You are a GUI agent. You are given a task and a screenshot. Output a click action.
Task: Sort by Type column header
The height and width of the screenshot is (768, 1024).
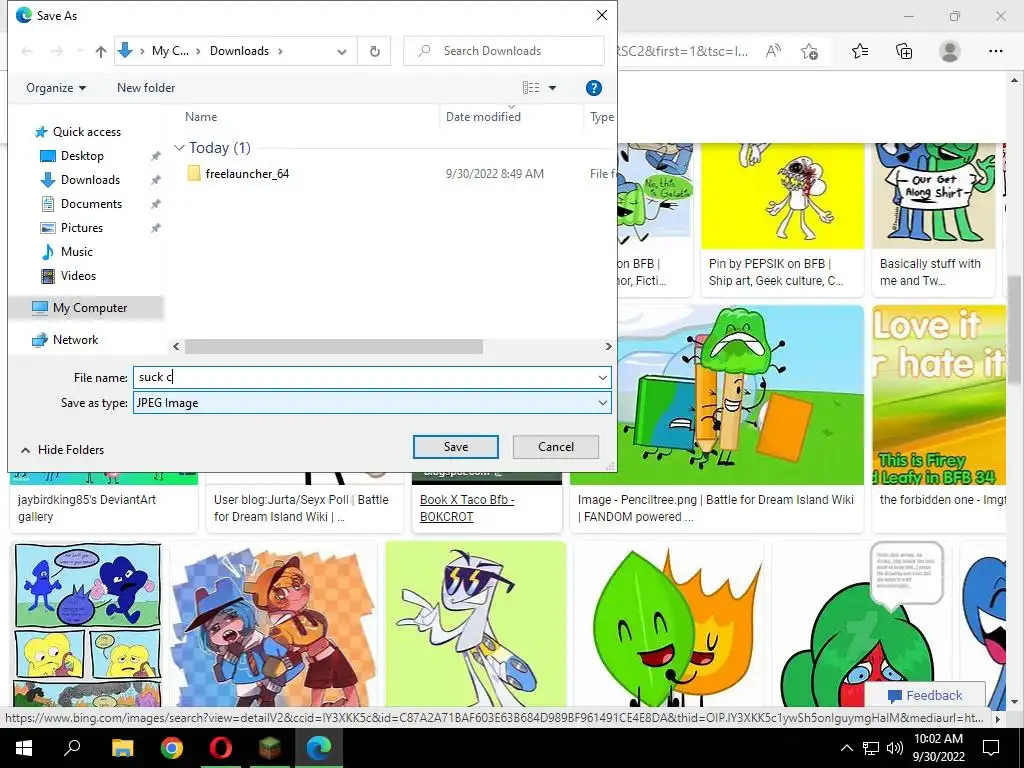[x=601, y=117]
